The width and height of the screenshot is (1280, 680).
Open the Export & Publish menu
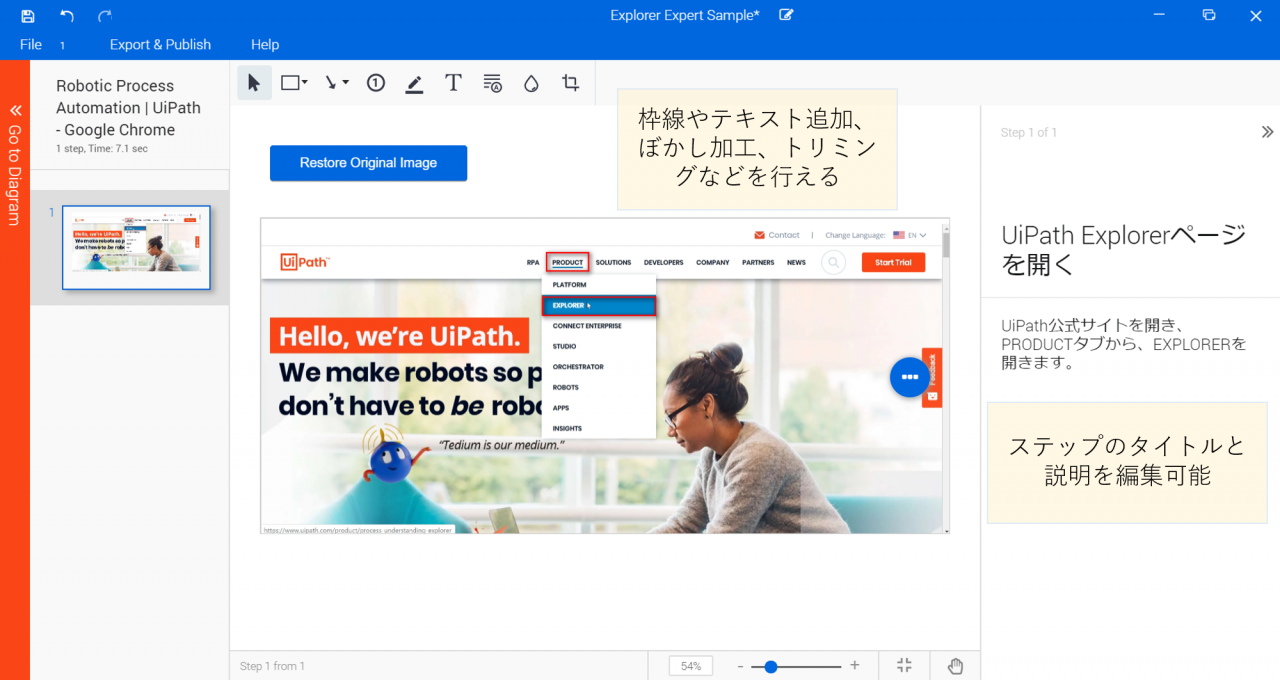click(160, 45)
